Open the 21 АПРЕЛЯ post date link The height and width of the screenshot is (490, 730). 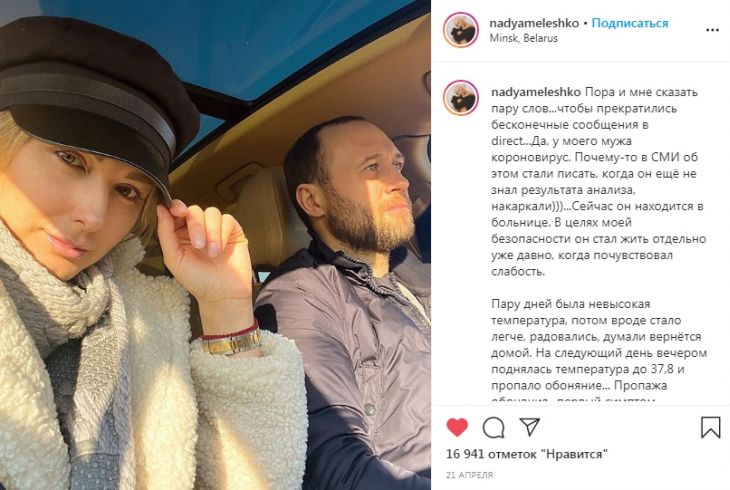point(469,475)
